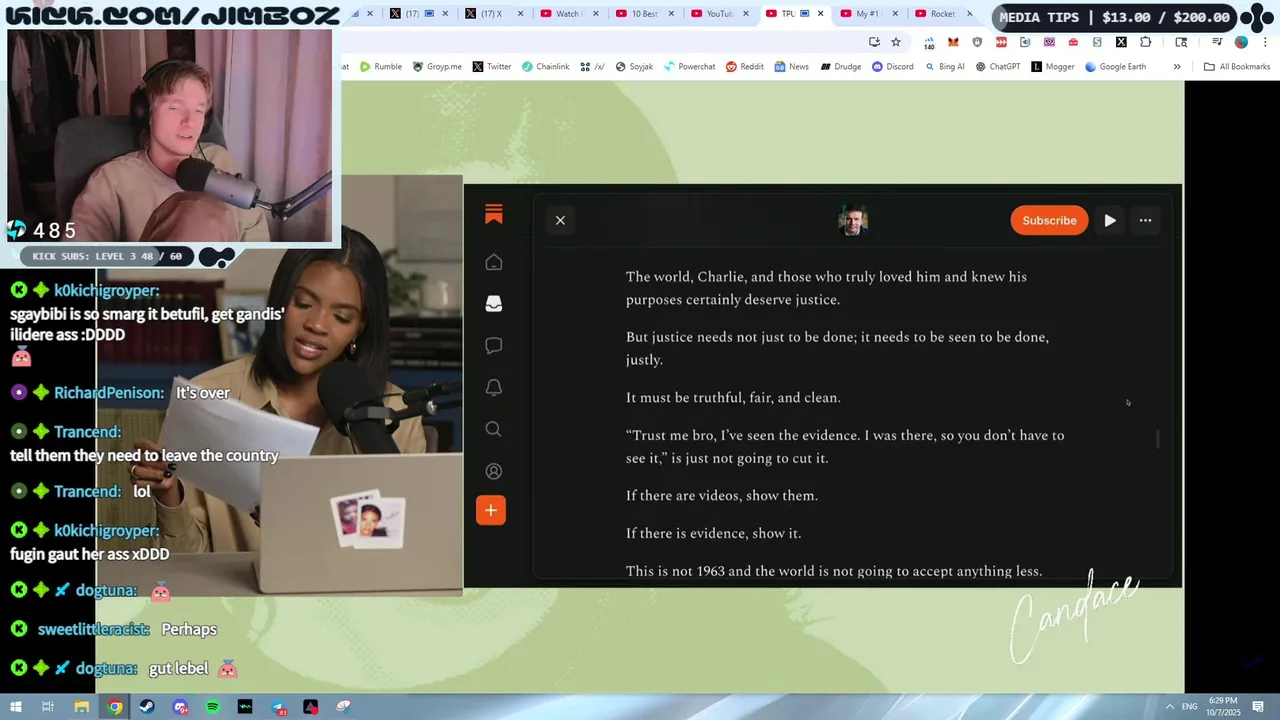
Task: Bookmark this page with the star icon
Action: [x=896, y=42]
